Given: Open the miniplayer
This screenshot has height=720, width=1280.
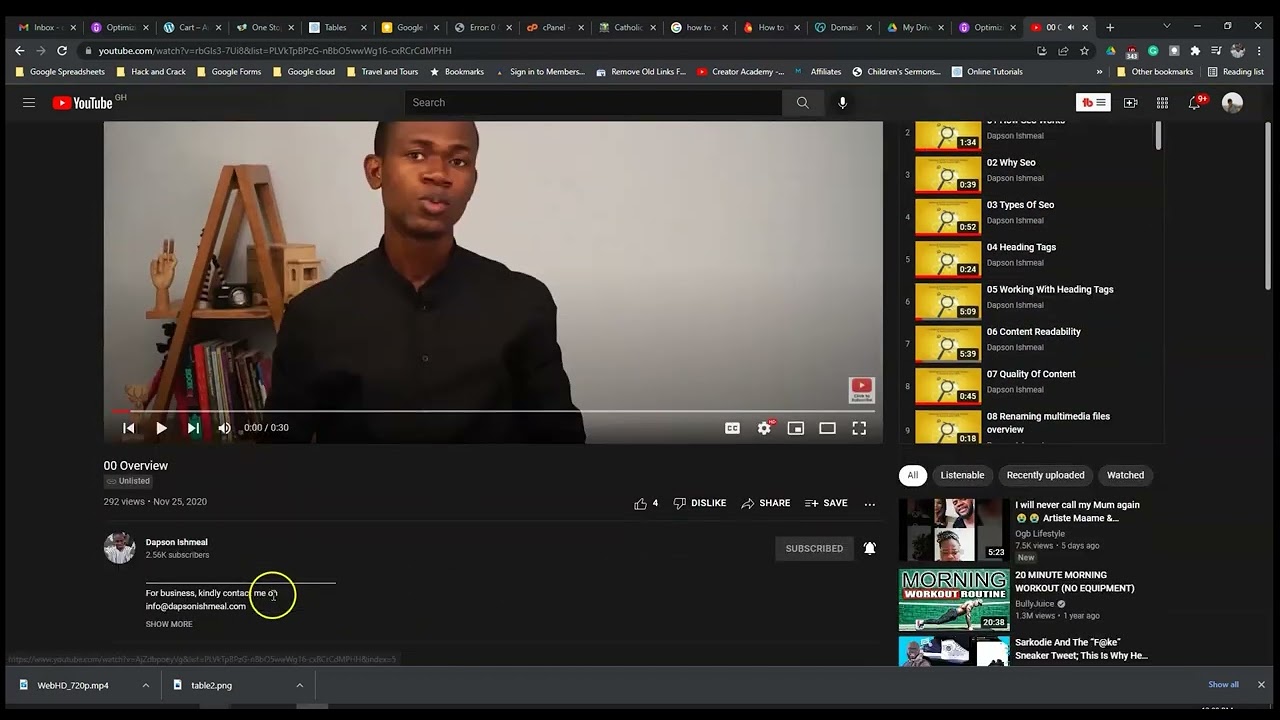Looking at the screenshot, I should 796,428.
